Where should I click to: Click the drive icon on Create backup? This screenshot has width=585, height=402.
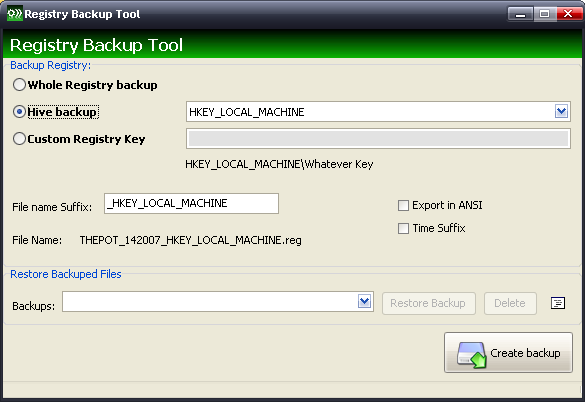point(472,355)
